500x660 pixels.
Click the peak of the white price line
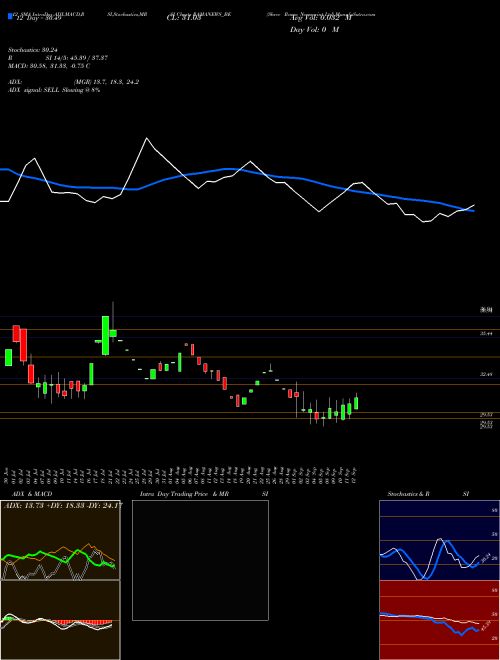[146, 138]
